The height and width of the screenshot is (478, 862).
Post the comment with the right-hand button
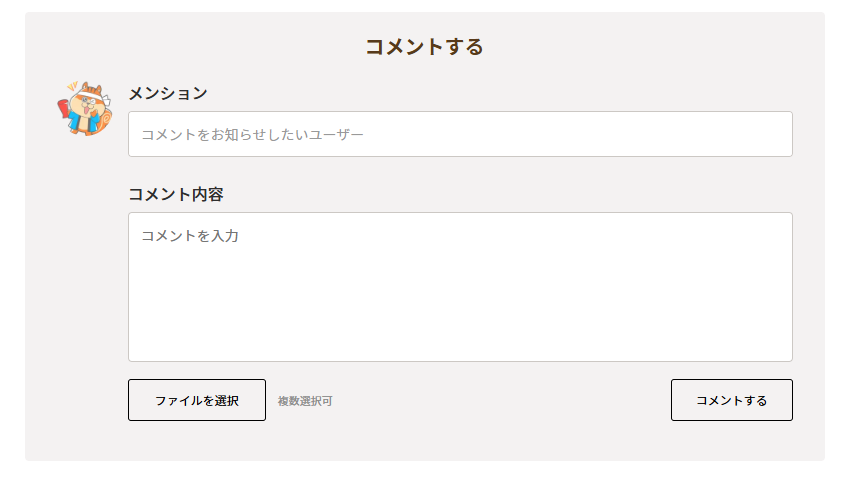pyautogui.click(x=731, y=400)
